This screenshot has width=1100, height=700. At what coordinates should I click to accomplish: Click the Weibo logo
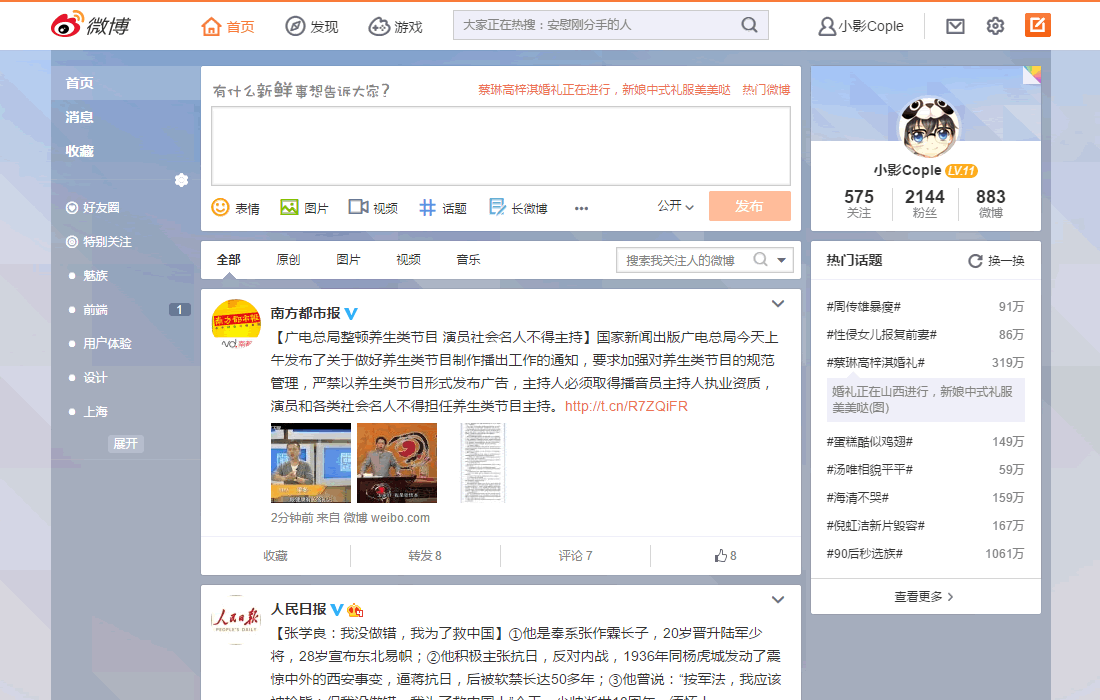pyautogui.click(x=90, y=25)
